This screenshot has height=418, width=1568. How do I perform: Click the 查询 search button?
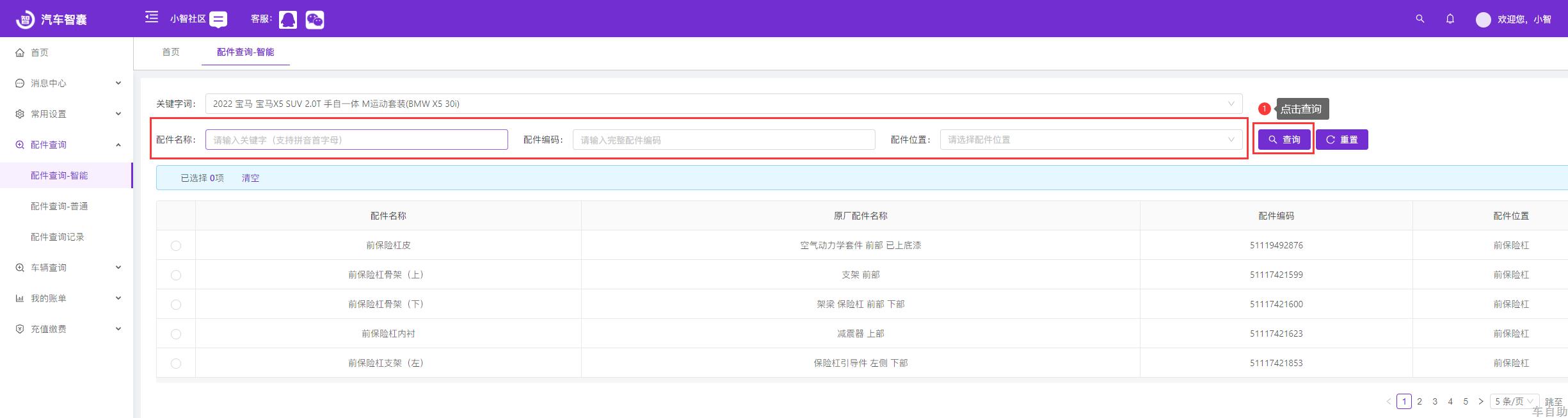coord(1284,140)
